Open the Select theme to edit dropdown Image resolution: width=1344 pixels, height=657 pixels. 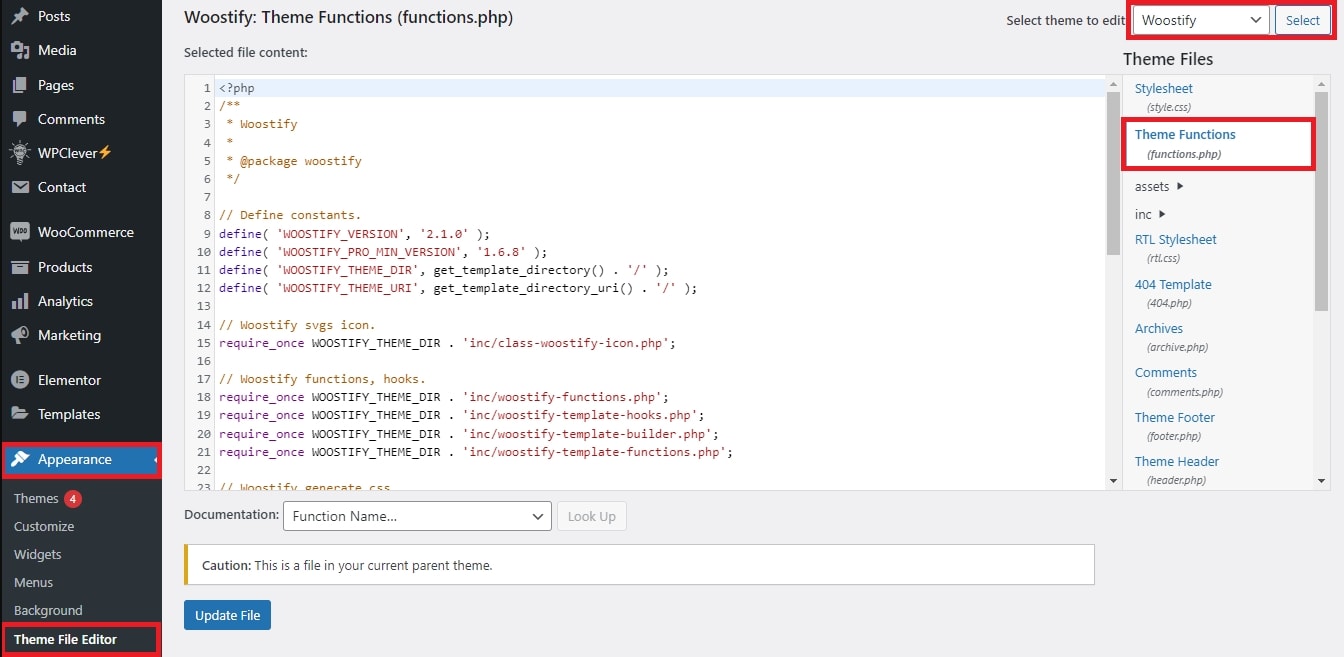pos(1202,20)
